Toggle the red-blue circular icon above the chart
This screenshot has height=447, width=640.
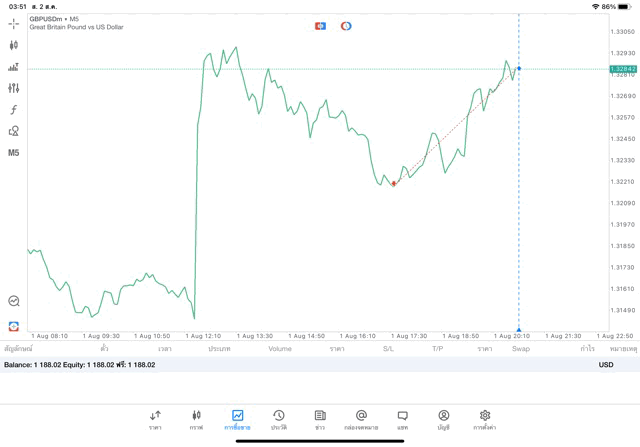[346, 25]
